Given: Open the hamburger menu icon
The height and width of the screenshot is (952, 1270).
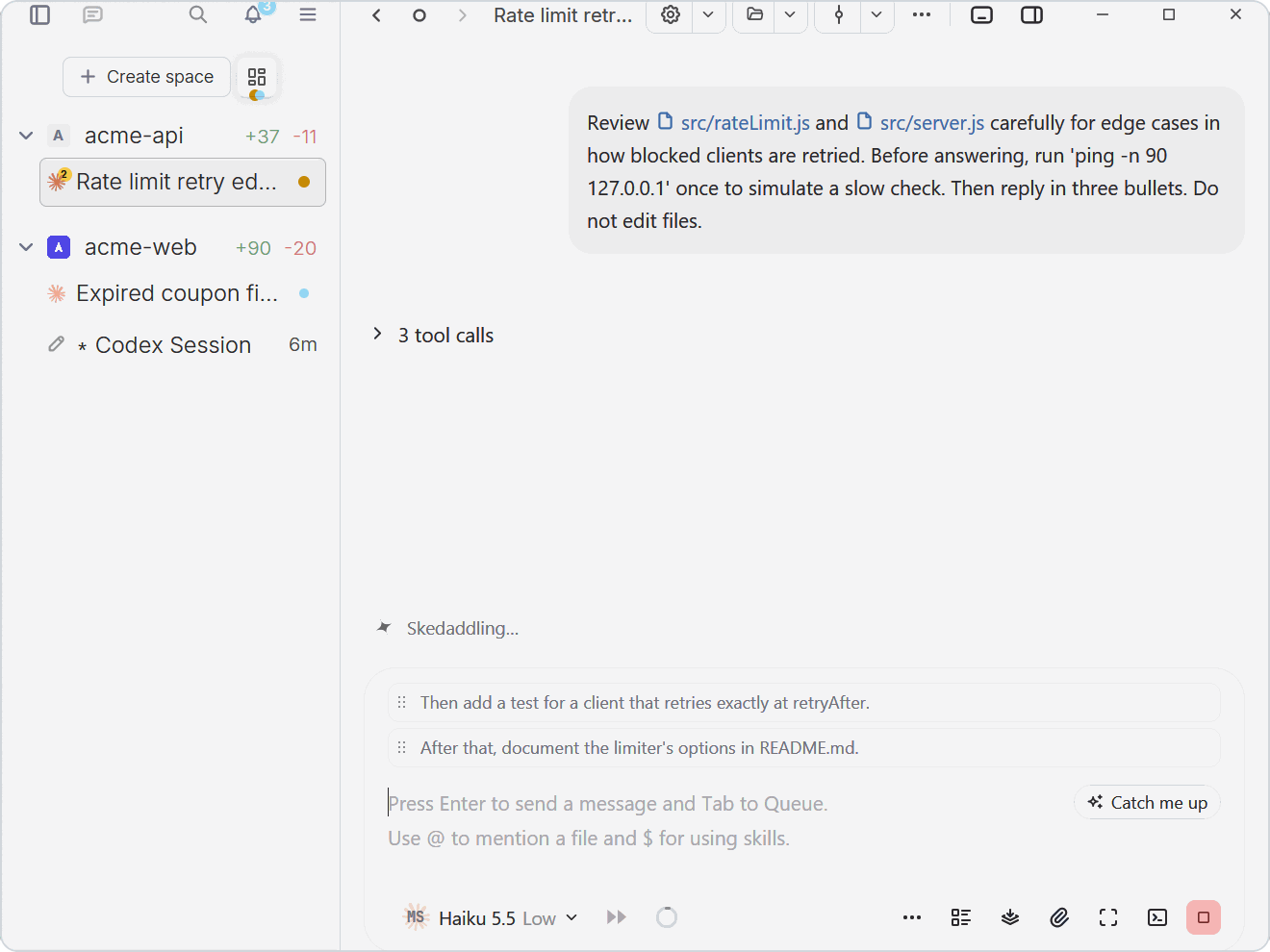Looking at the screenshot, I should click(308, 15).
